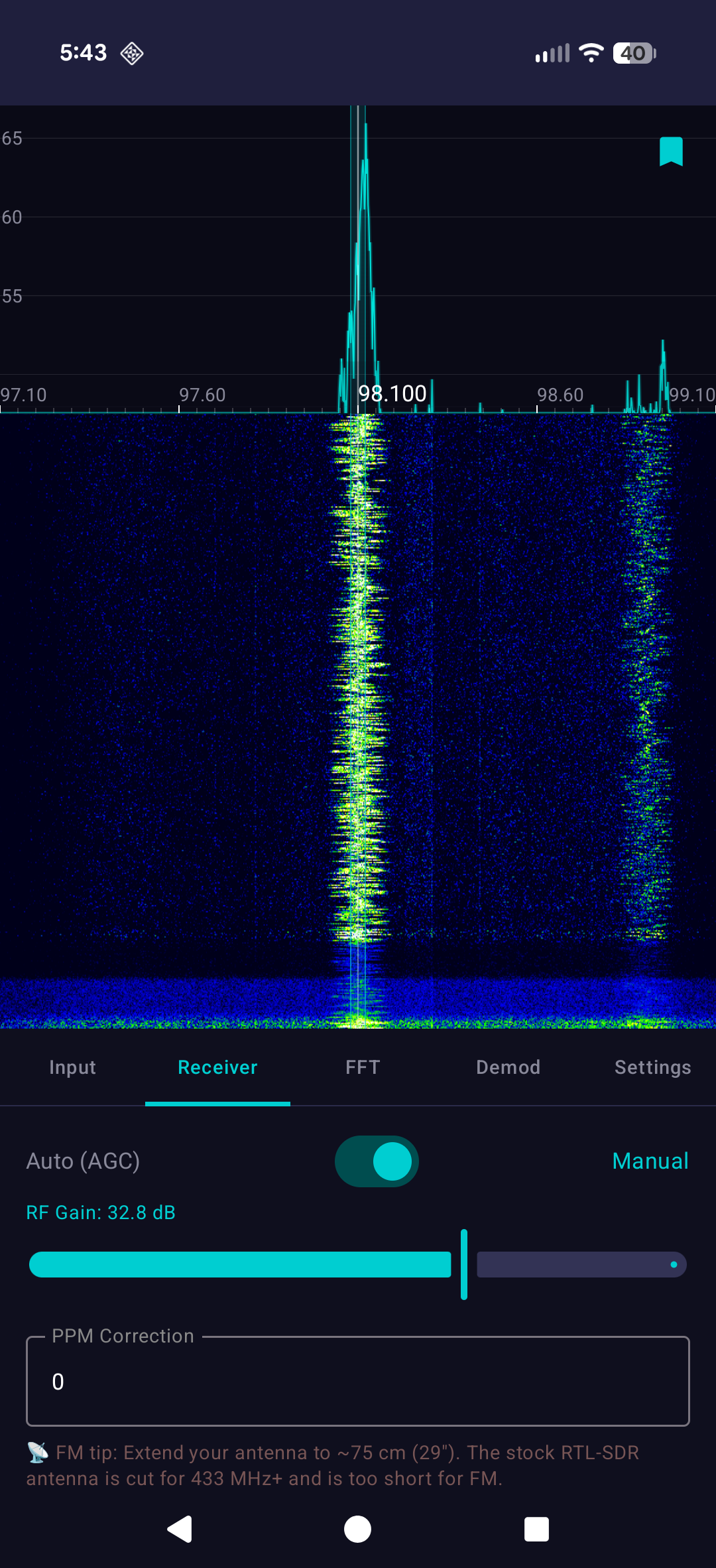Tap the Manual gain label
The image size is (716, 1568).
pyautogui.click(x=650, y=1161)
